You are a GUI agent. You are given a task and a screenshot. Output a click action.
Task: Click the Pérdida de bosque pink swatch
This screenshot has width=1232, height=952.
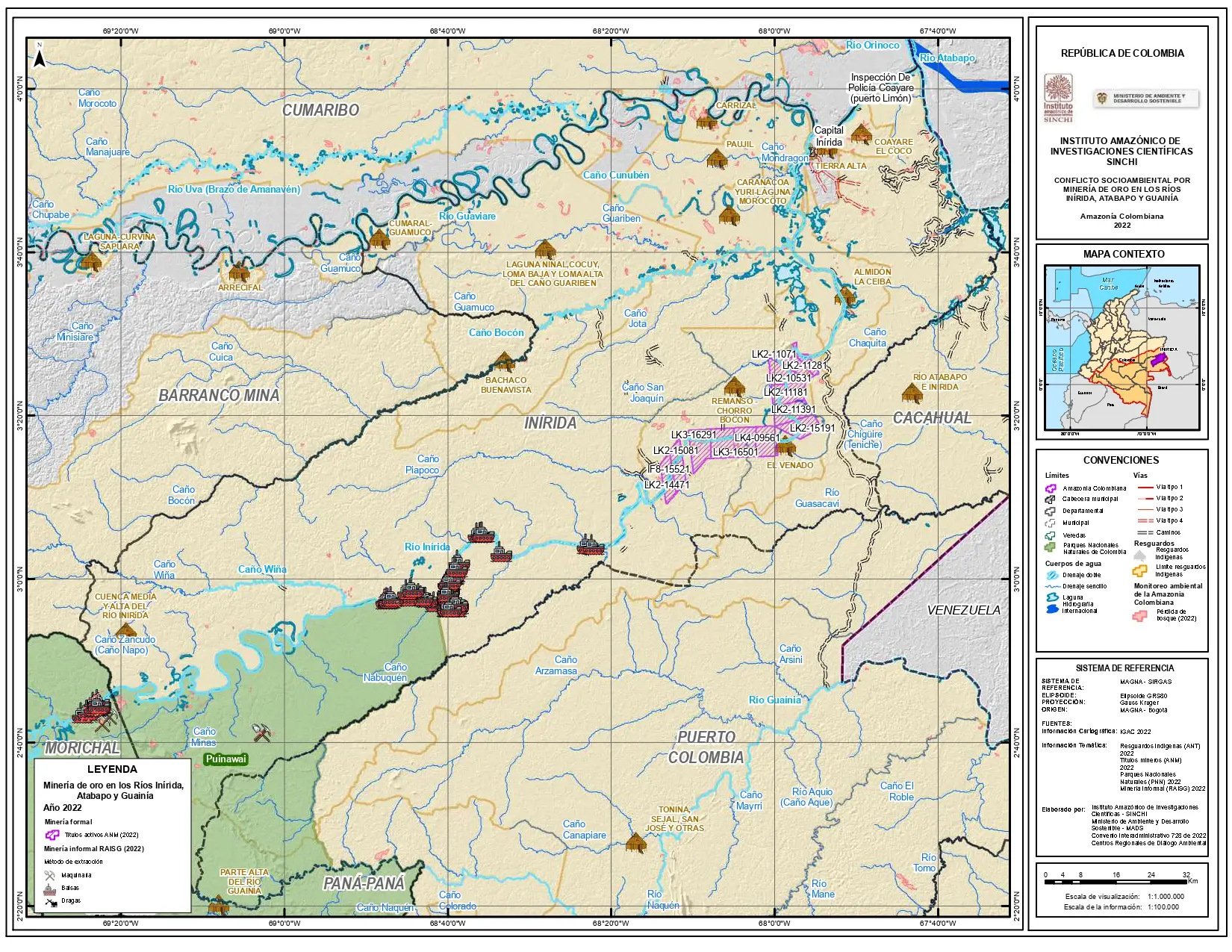pos(1139,615)
